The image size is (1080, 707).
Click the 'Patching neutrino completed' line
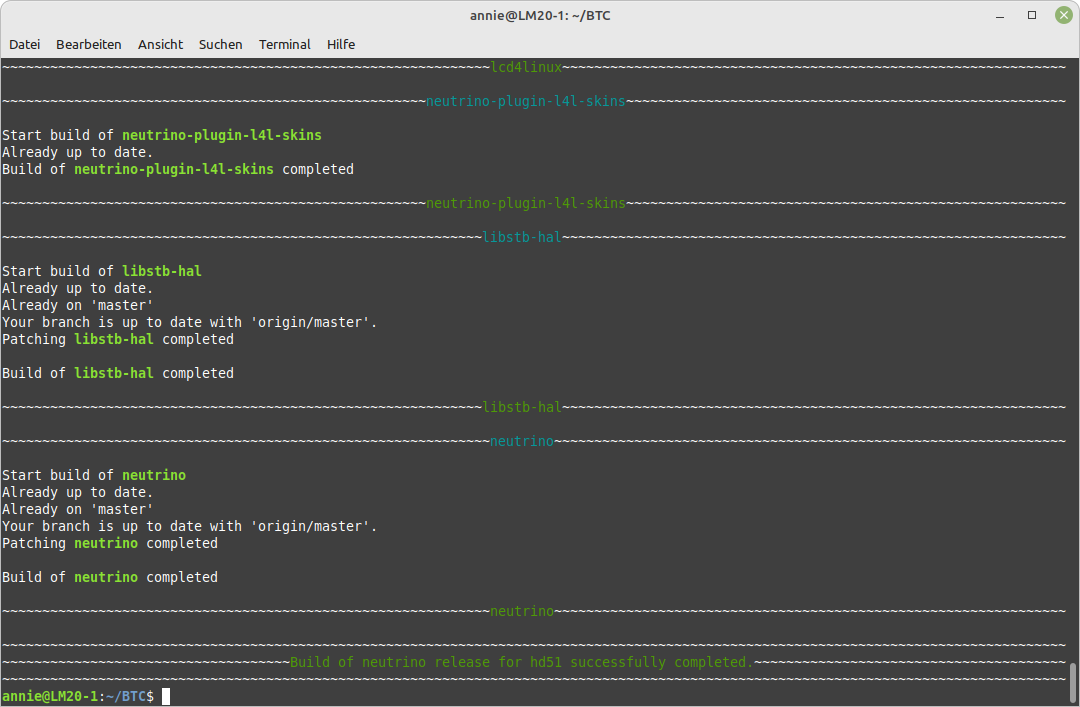(x=110, y=543)
